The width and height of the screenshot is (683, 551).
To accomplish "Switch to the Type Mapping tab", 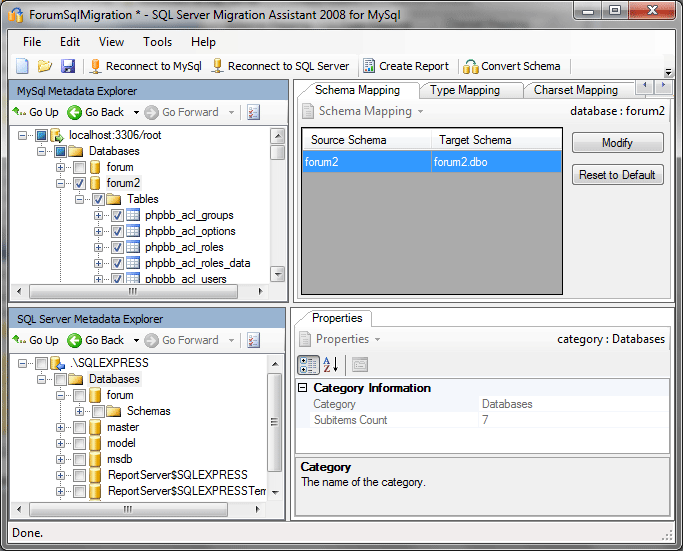I will (464, 90).
